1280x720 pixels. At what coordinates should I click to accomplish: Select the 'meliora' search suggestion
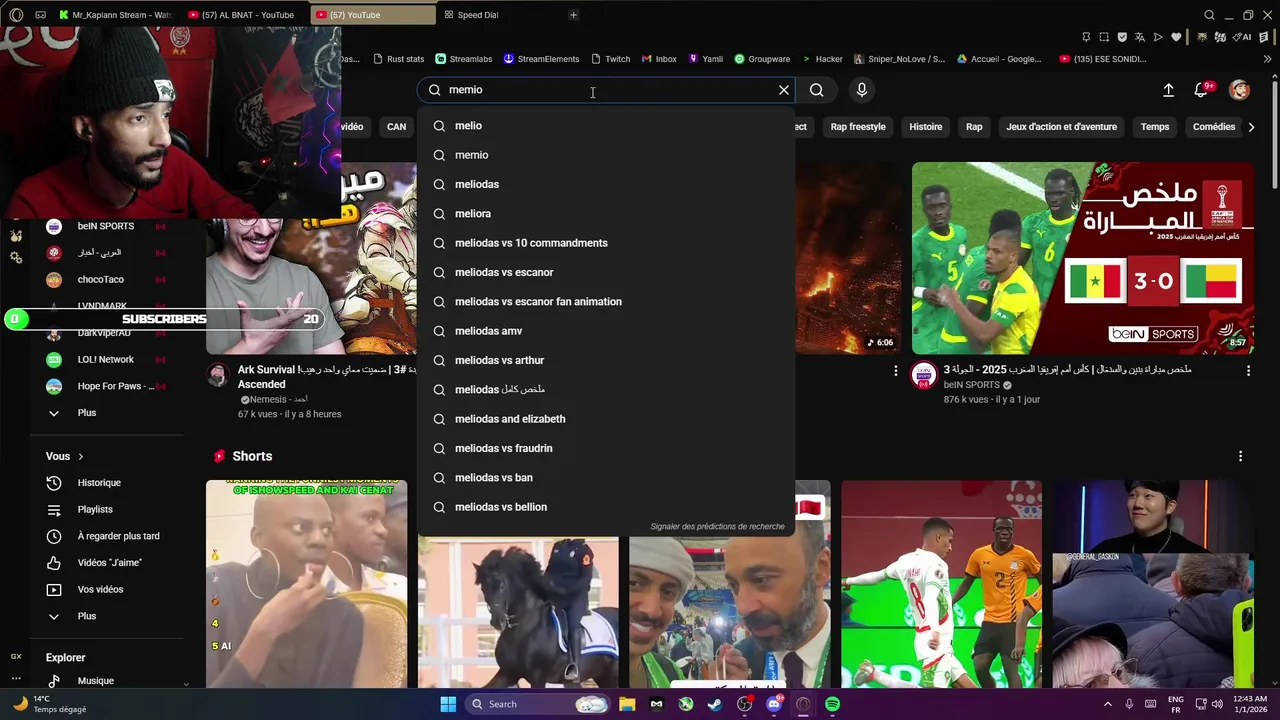[x=606, y=214]
